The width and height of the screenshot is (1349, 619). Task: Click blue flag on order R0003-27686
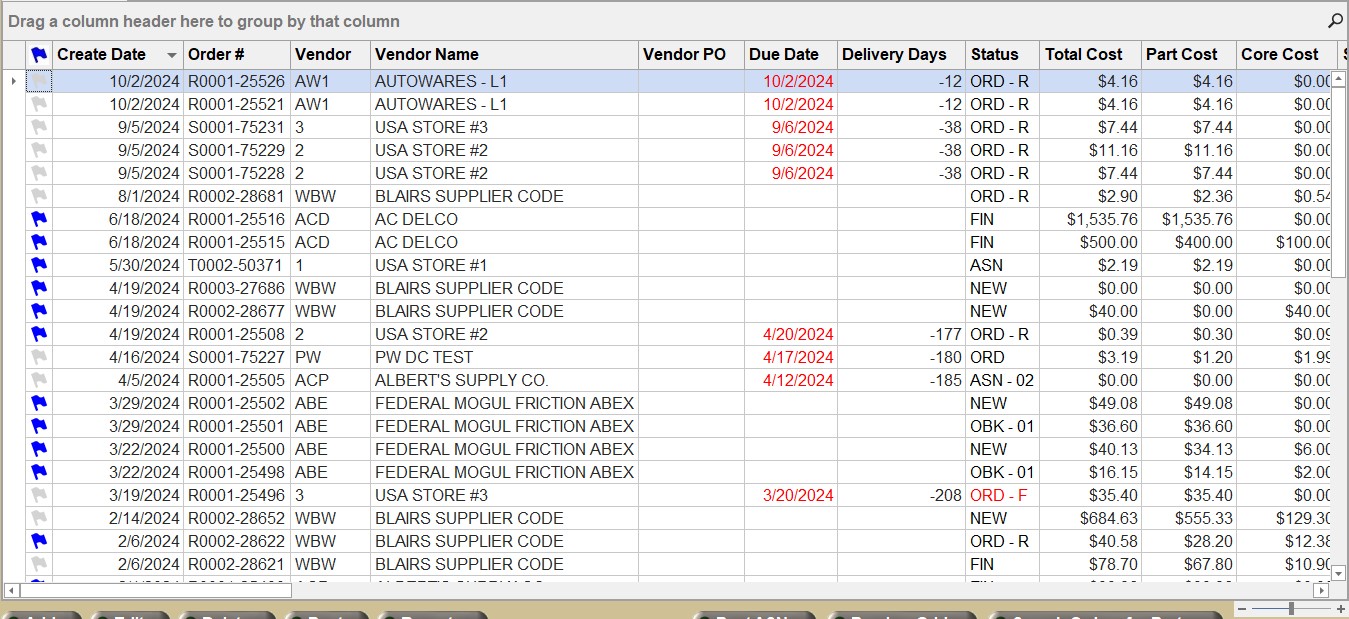[x=39, y=288]
